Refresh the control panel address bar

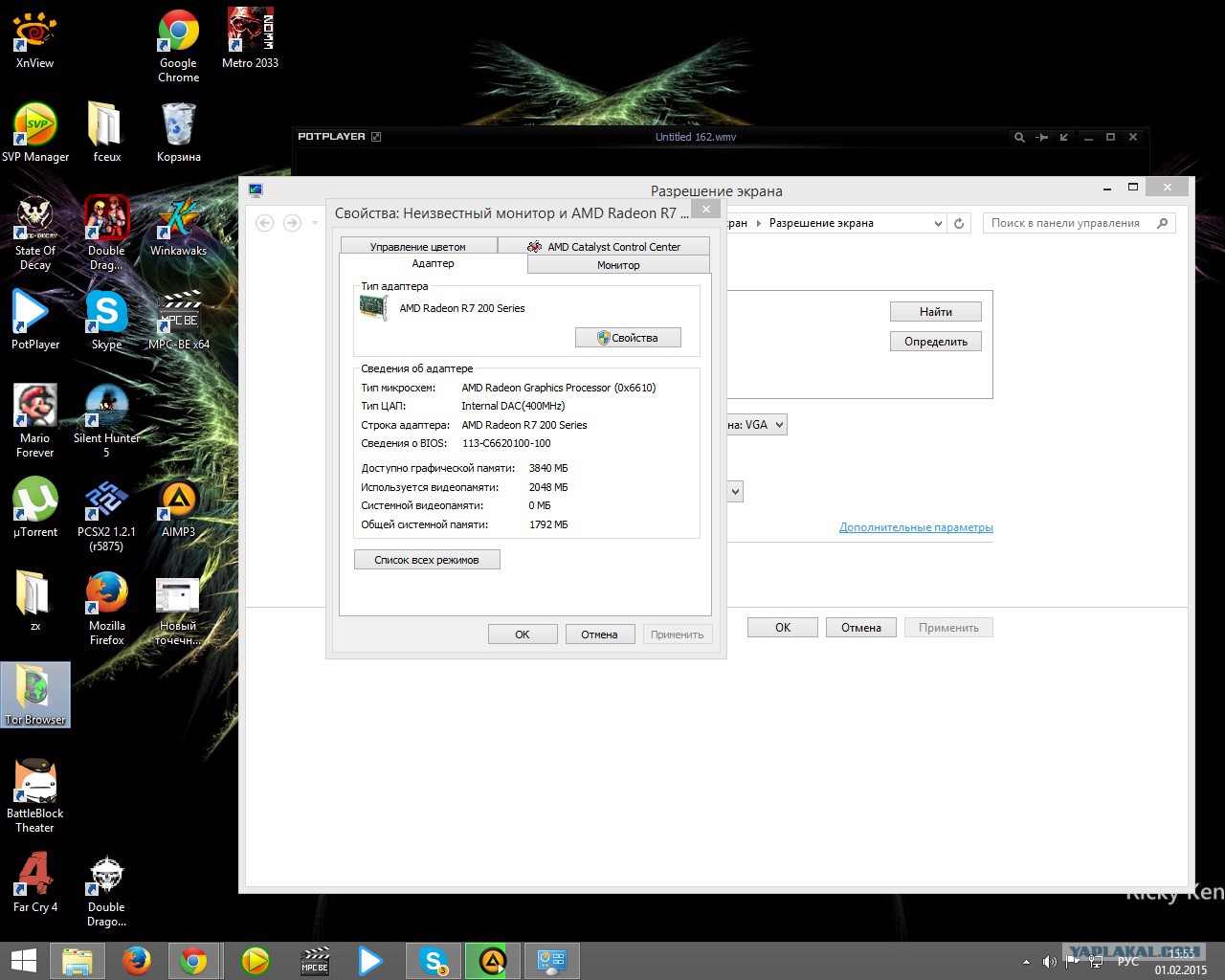point(959,223)
